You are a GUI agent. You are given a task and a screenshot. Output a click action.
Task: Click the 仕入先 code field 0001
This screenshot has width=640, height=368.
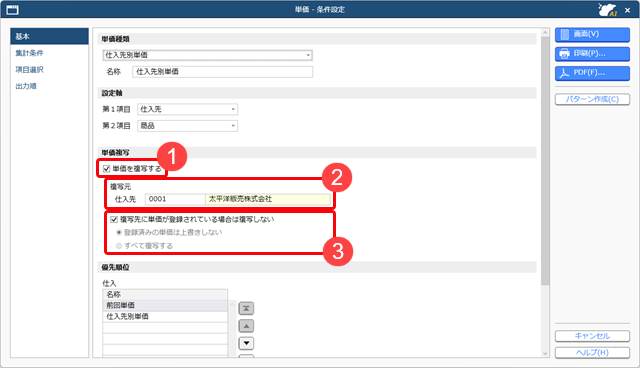pos(175,199)
